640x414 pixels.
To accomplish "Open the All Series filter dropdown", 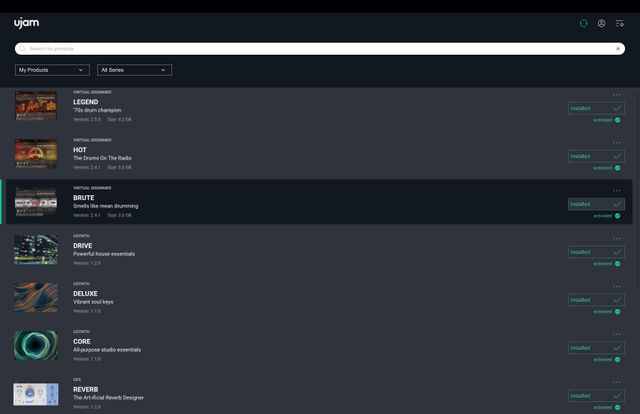I will tap(135, 70).
